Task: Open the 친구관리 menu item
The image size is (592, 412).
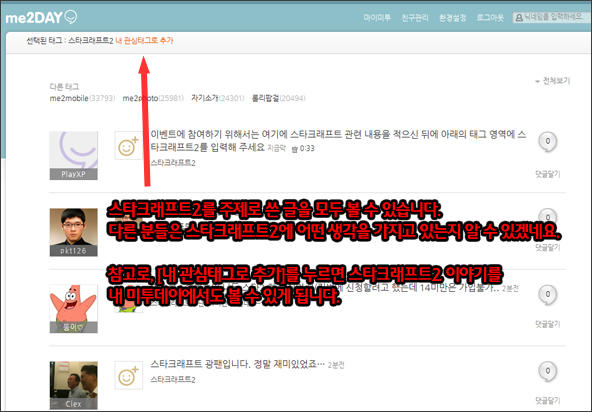Action: tap(415, 18)
